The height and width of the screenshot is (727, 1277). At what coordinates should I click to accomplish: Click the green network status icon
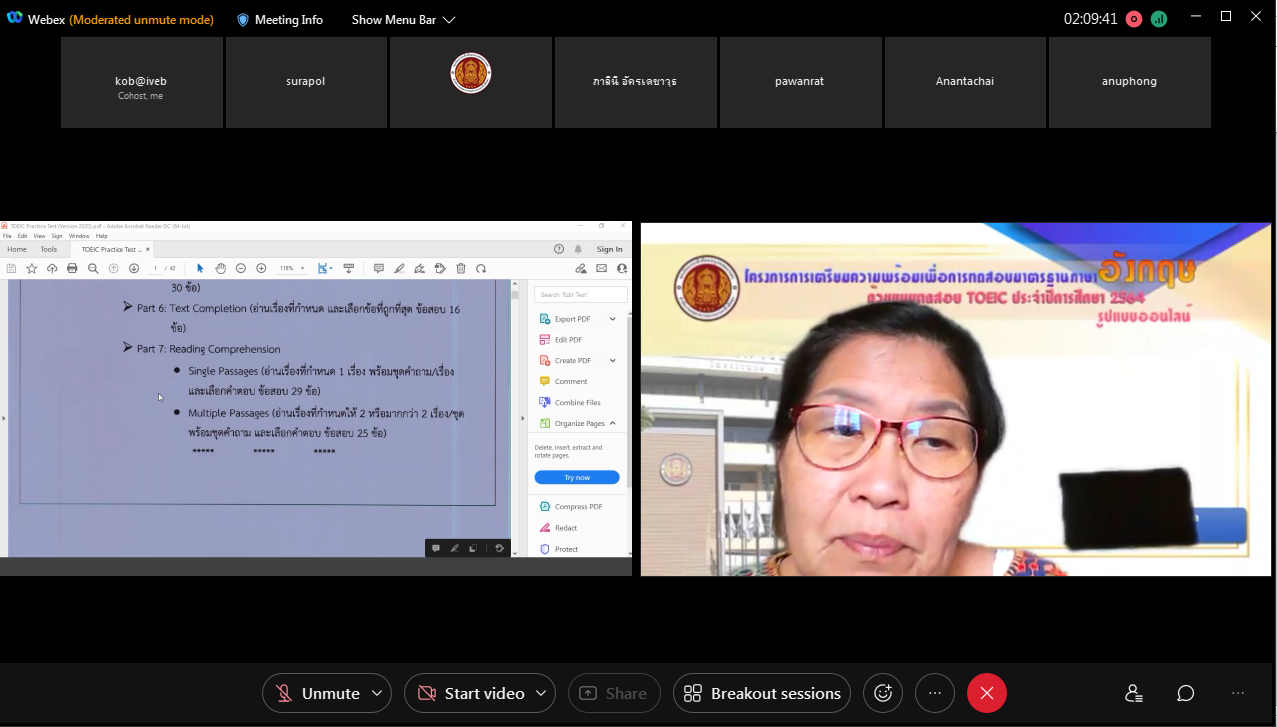tap(1159, 19)
